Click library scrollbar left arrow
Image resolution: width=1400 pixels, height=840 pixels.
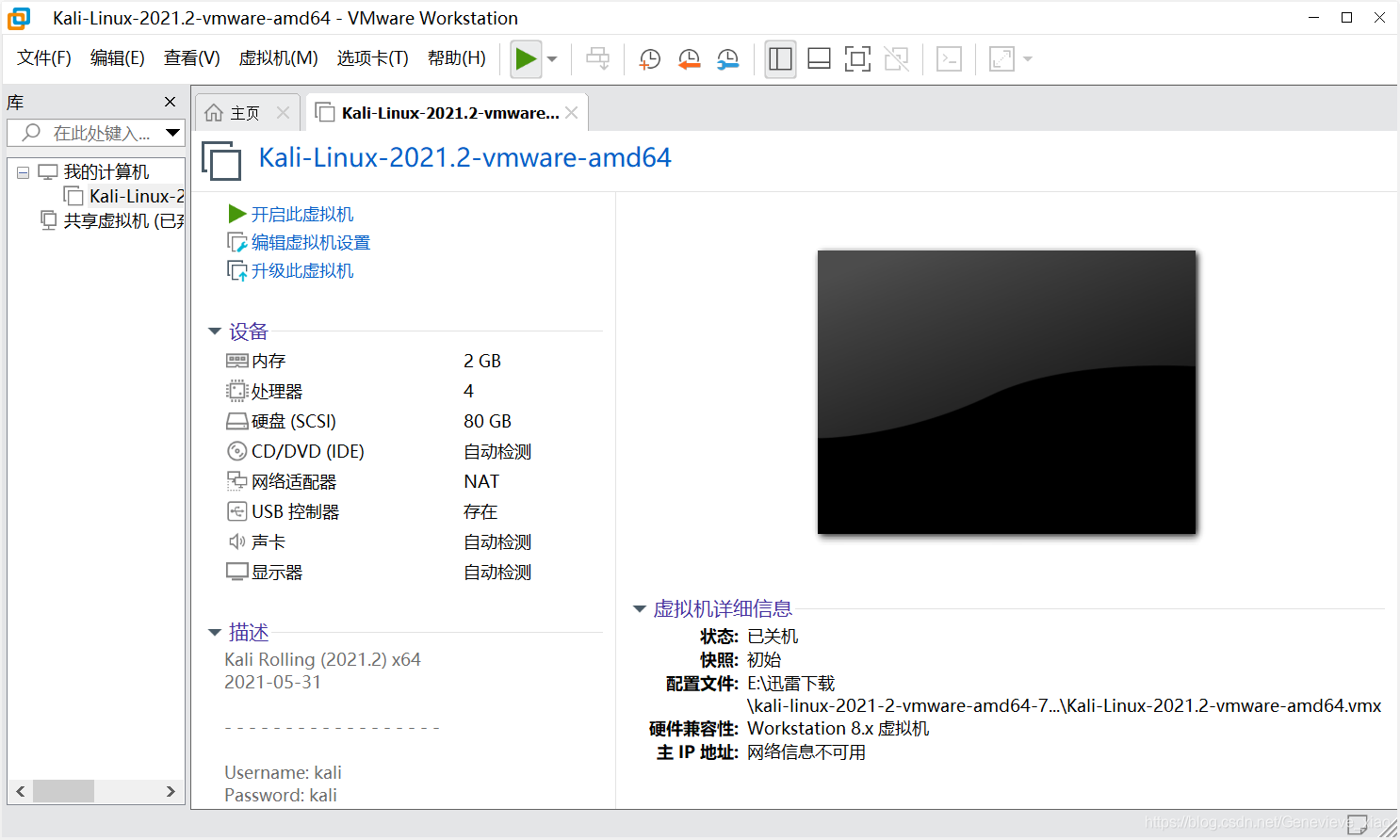click(x=20, y=791)
